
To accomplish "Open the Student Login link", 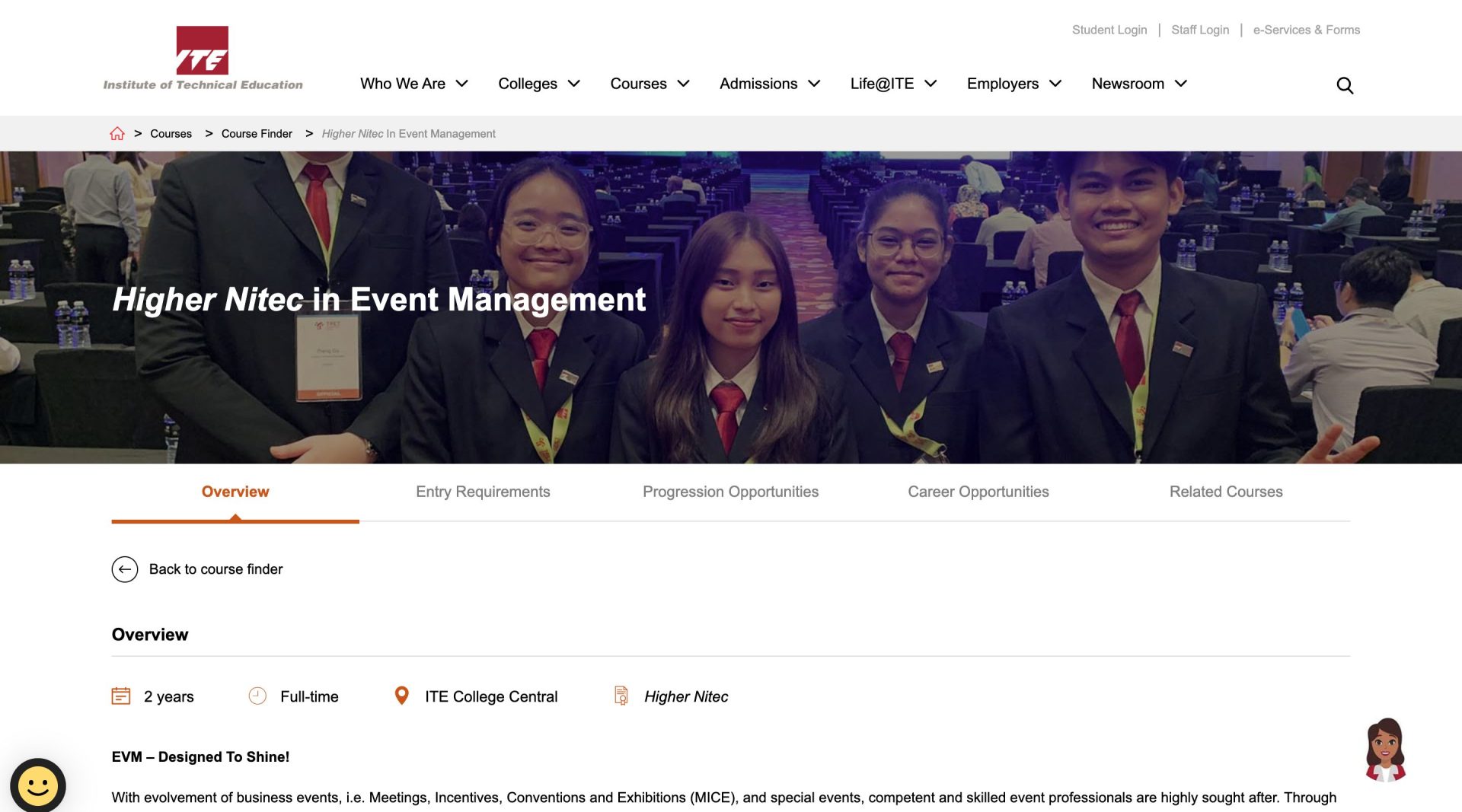I will 1109,30.
